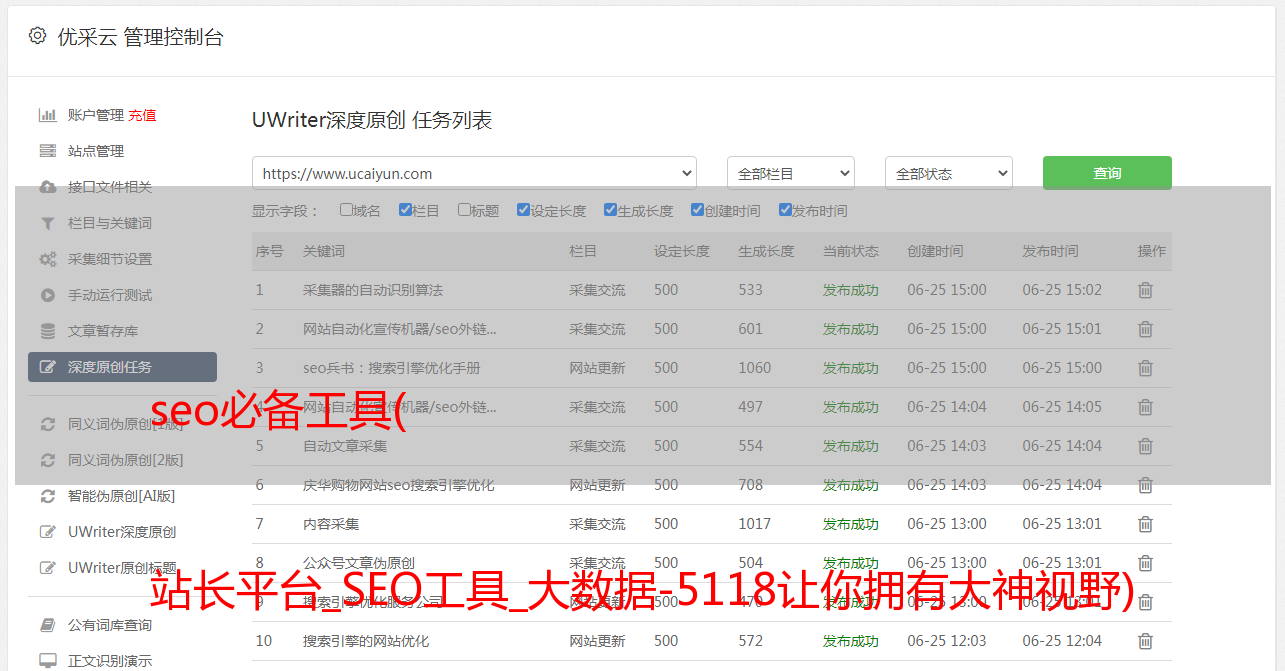Screen dimensions: 1285x671
Task: Click the 网站更新 column cell for 搜索引擎的网站优化
Action: (x=597, y=641)
